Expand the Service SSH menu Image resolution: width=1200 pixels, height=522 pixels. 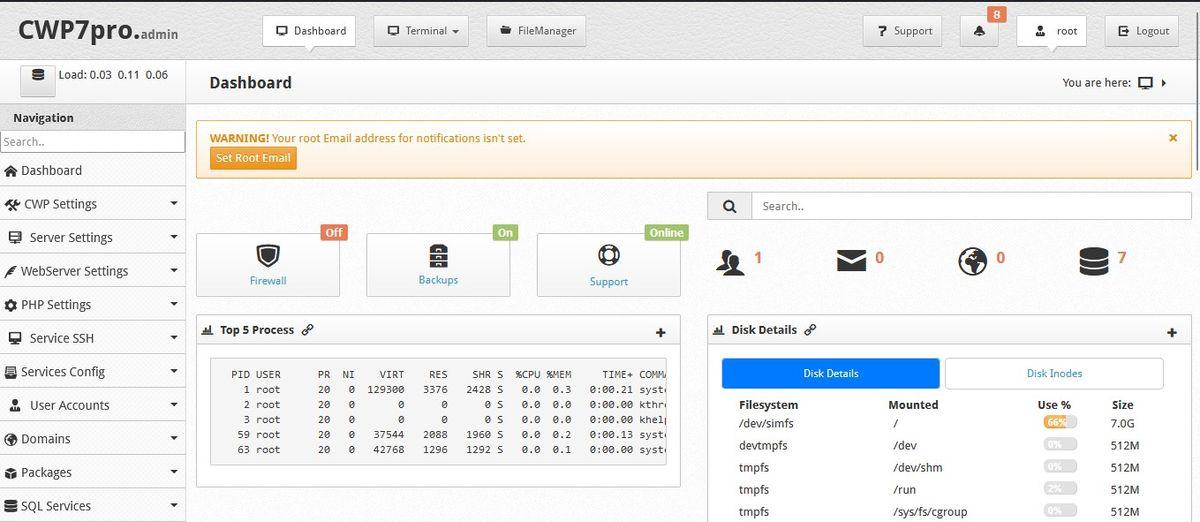coord(92,338)
